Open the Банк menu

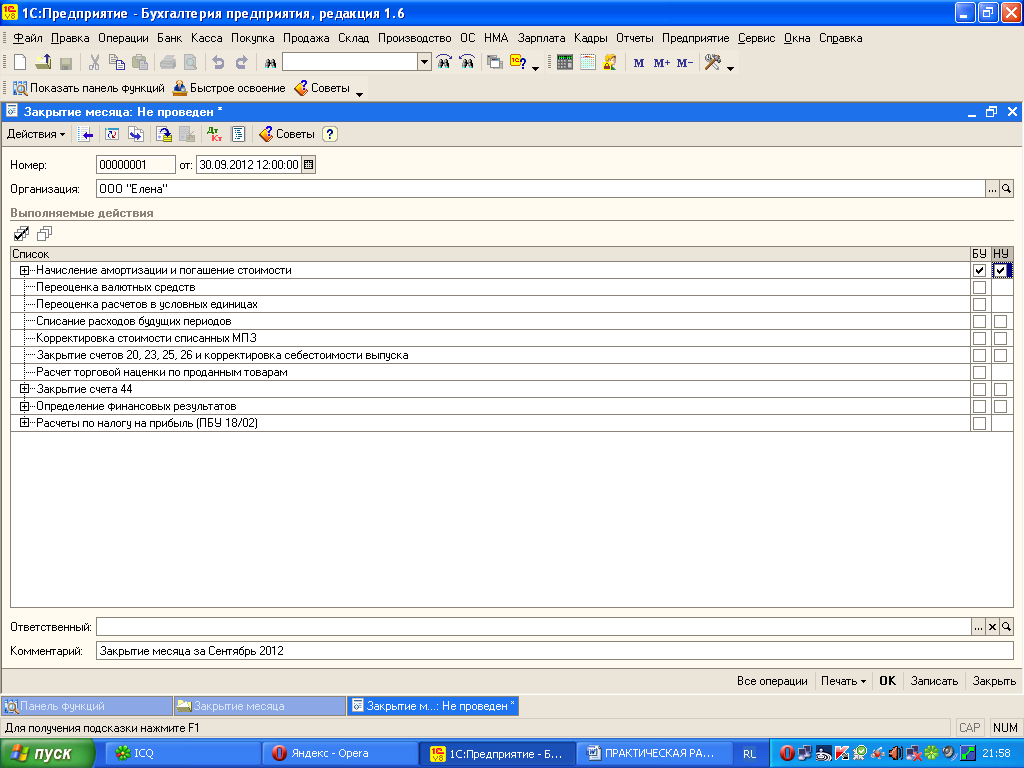point(169,38)
